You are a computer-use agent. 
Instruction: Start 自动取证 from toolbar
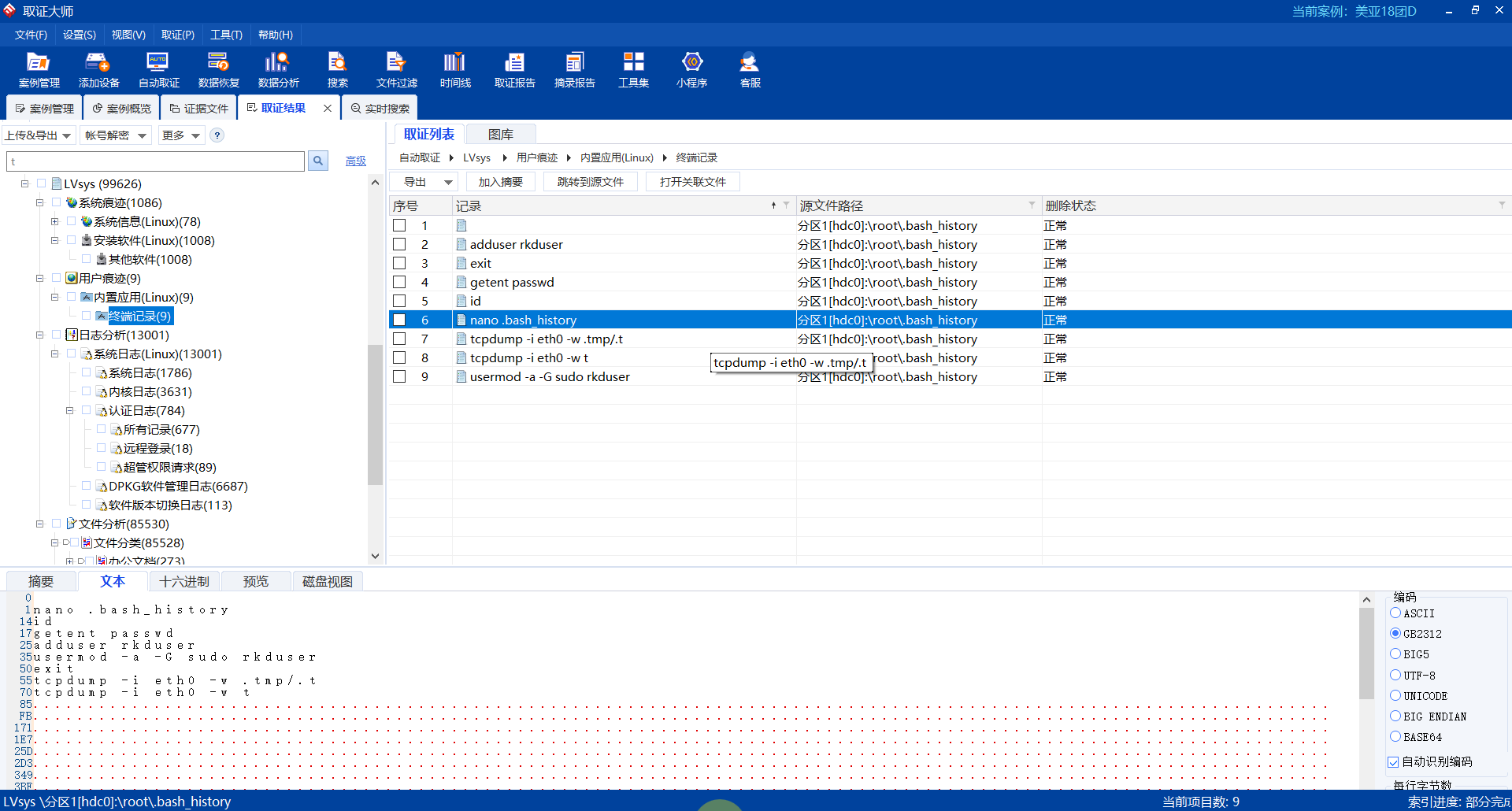[158, 69]
